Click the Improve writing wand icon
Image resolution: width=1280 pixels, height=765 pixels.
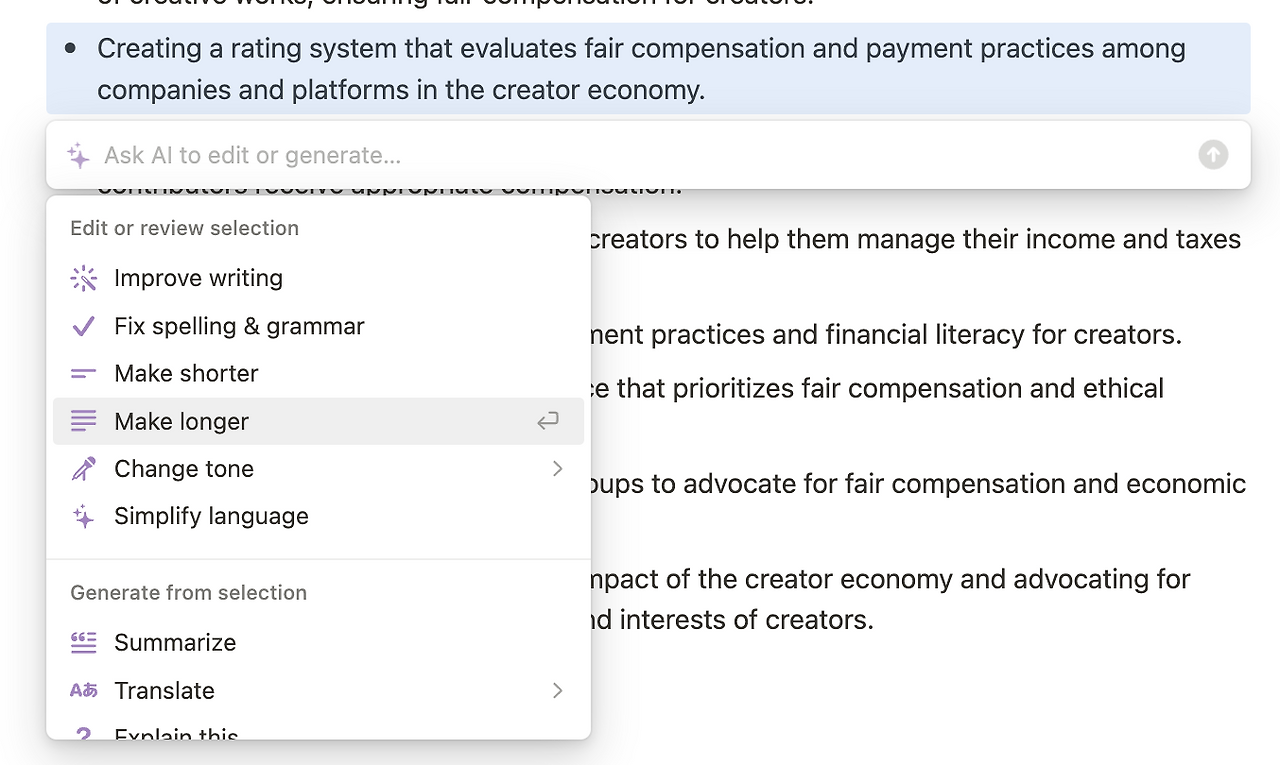tap(84, 278)
